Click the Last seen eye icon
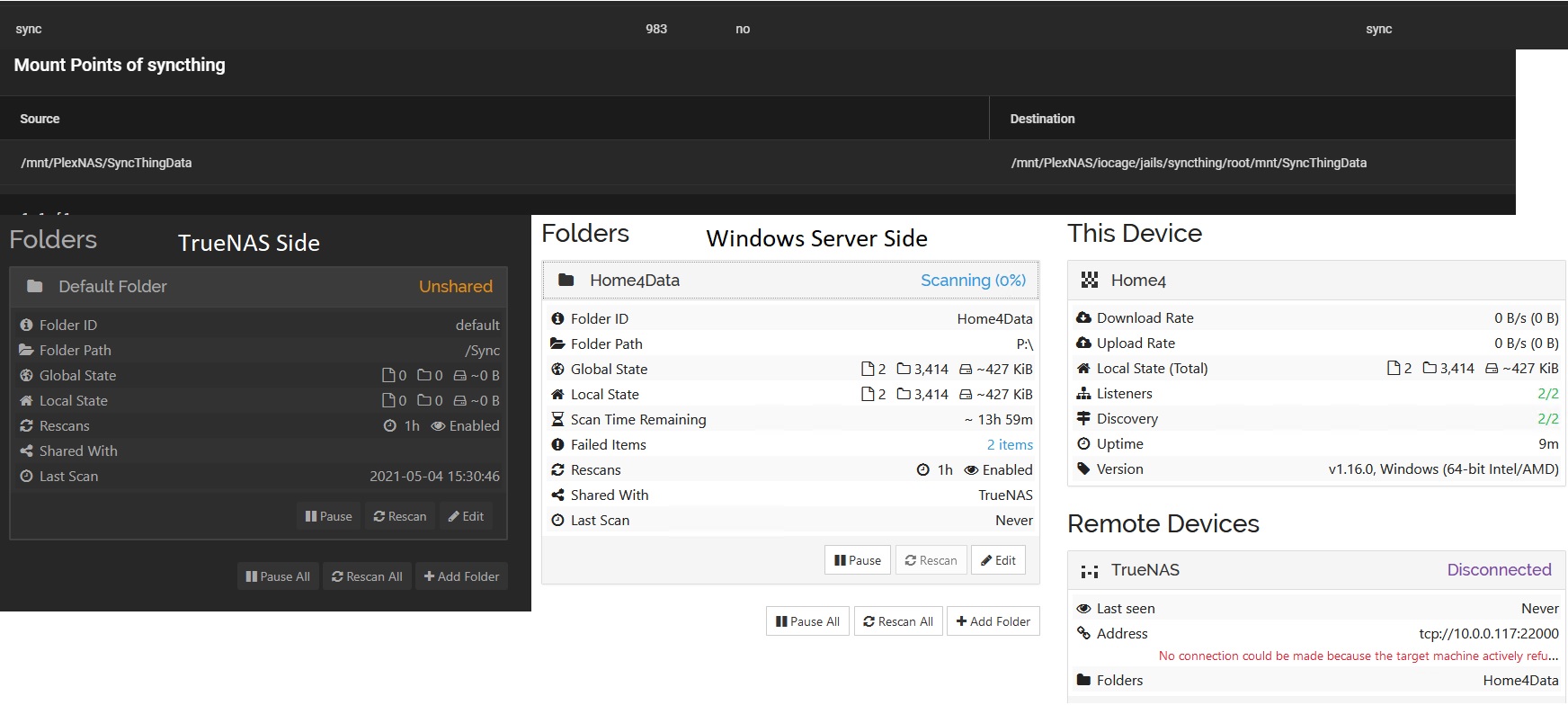This screenshot has height=705, width=1568. [x=1083, y=609]
